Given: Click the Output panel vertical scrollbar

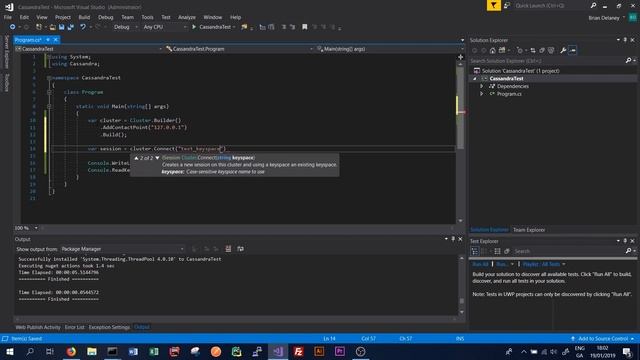Looking at the screenshot, I should pos(462,285).
